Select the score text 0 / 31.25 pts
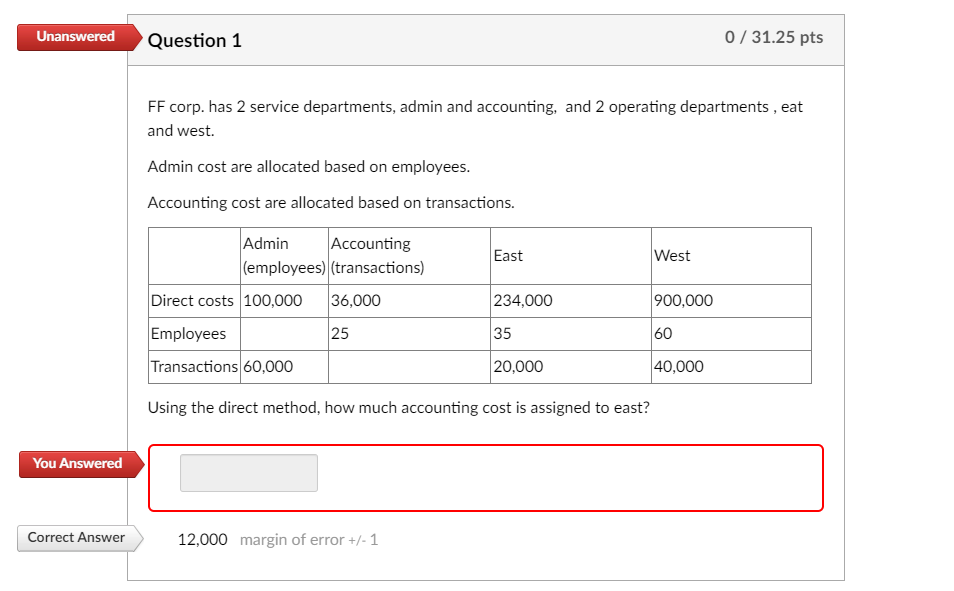The image size is (954, 591). (774, 37)
